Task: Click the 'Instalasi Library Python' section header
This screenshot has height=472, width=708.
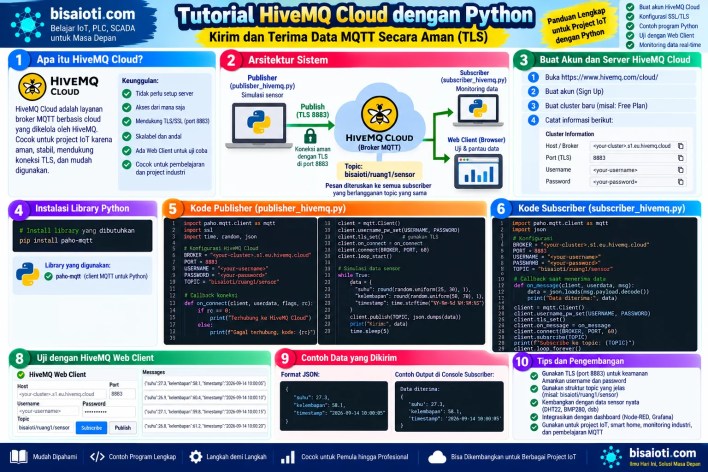Action: click(82, 209)
